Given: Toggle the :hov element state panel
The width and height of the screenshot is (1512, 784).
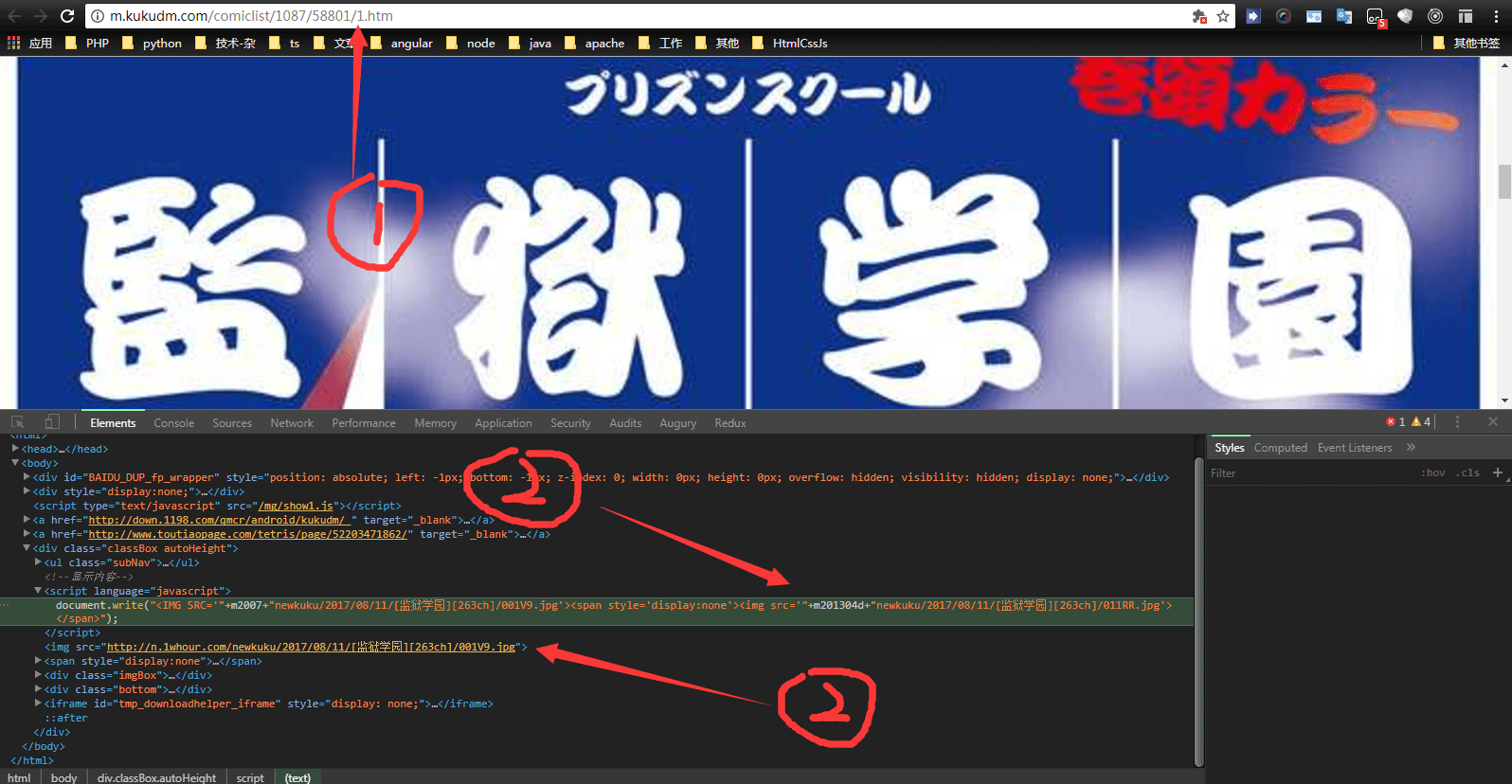Looking at the screenshot, I should pos(1434,472).
